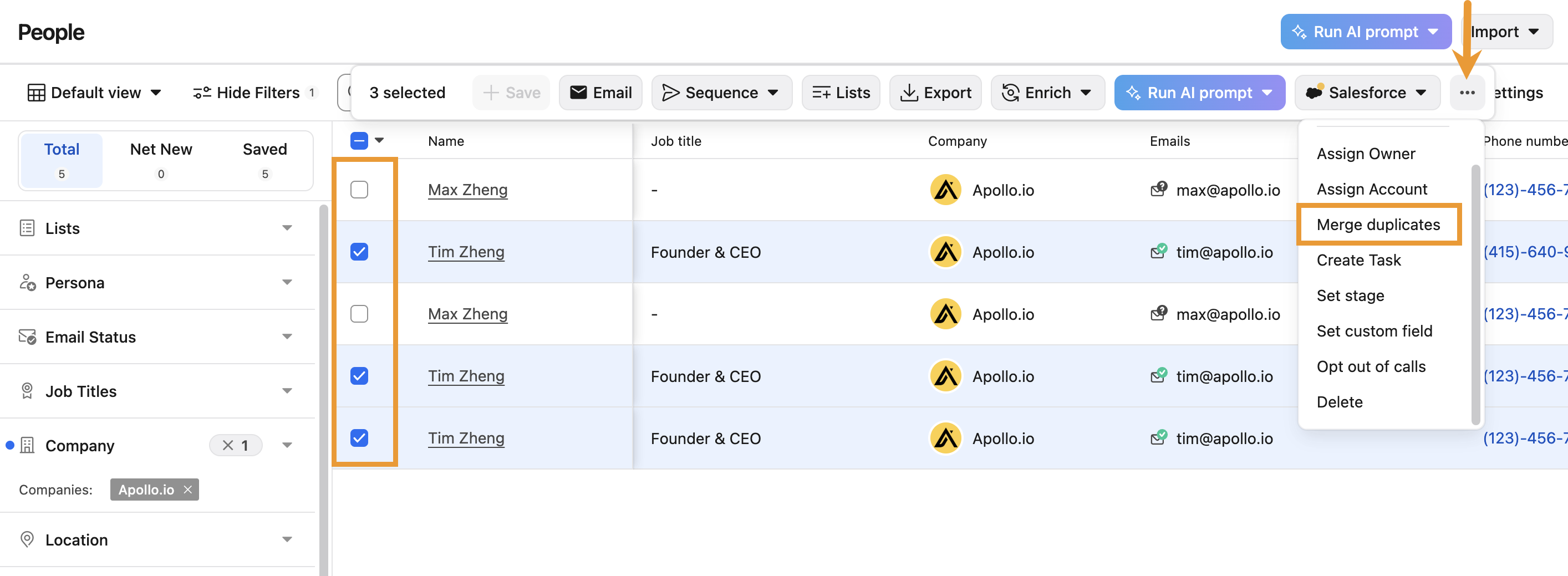Toggle the select-all header checkbox

(359, 141)
